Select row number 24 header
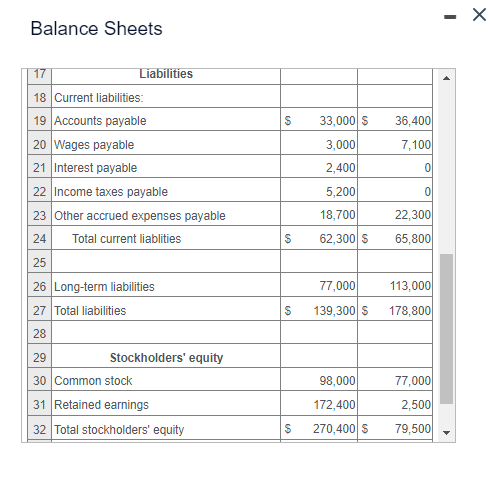The height and width of the screenshot is (485, 491). click(39, 238)
